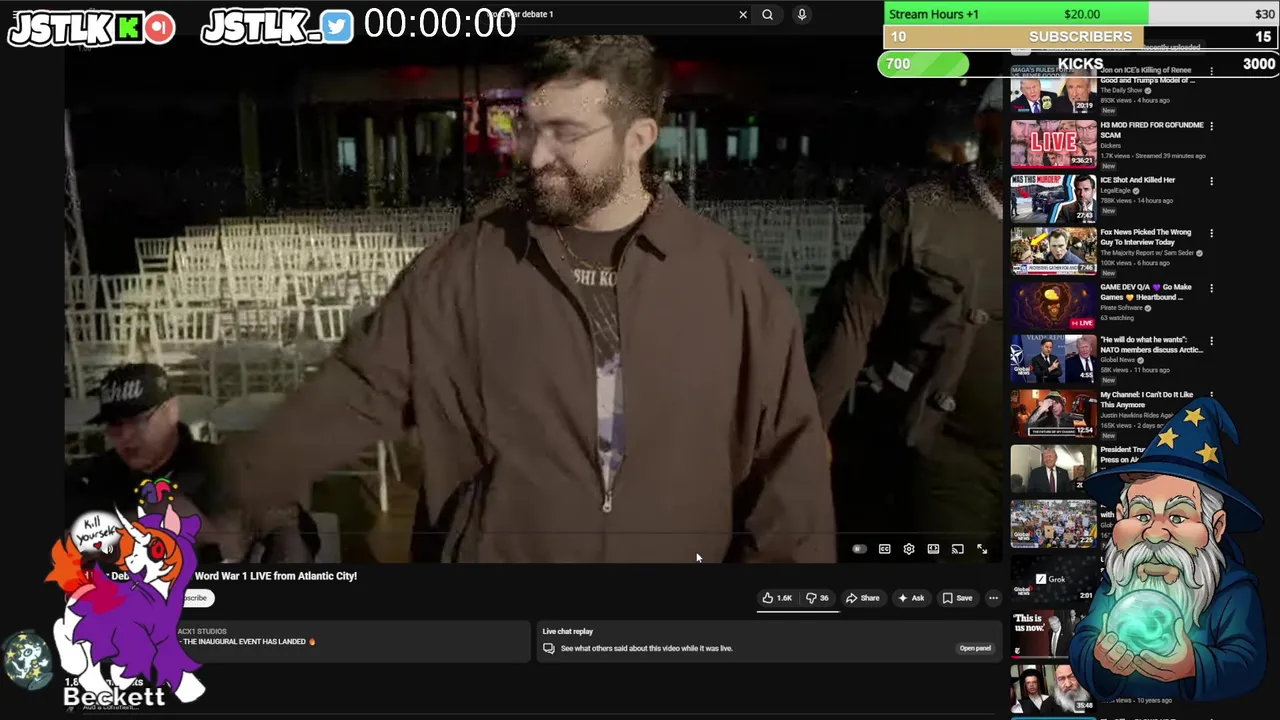Click LegalEagle video thumbnail

[x=1053, y=198]
